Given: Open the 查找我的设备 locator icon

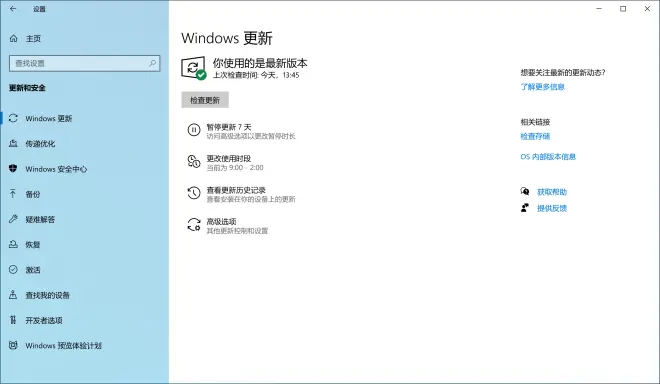Looking at the screenshot, I should point(13,295).
